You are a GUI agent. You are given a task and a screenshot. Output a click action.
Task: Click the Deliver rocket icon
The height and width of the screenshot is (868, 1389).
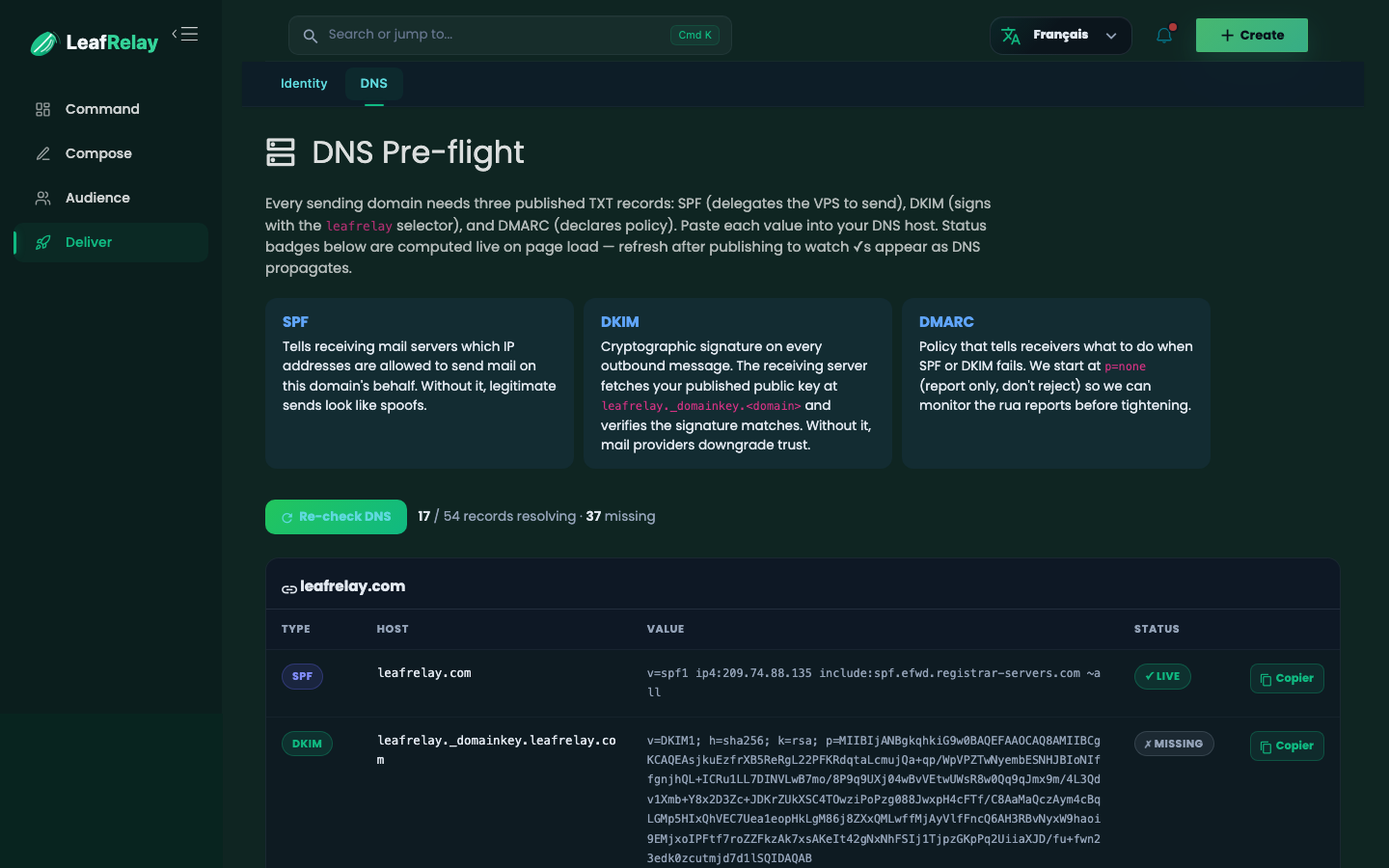click(x=42, y=242)
